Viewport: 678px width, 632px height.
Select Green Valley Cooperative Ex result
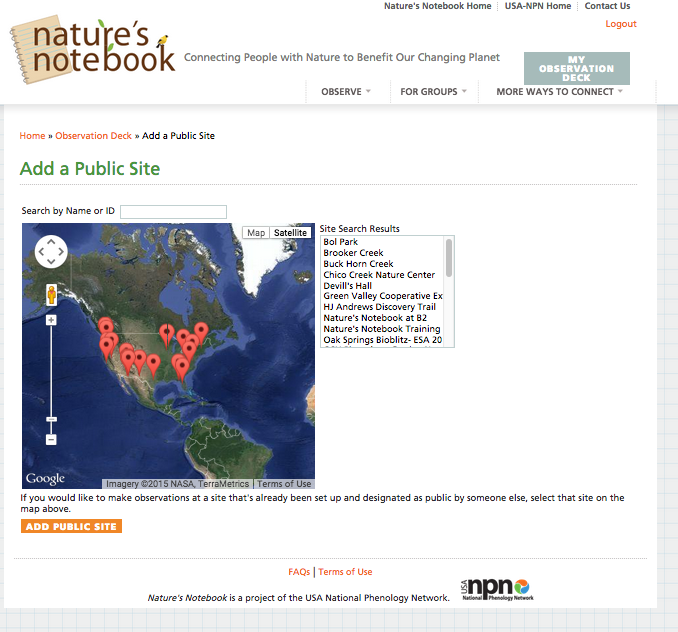[383, 296]
